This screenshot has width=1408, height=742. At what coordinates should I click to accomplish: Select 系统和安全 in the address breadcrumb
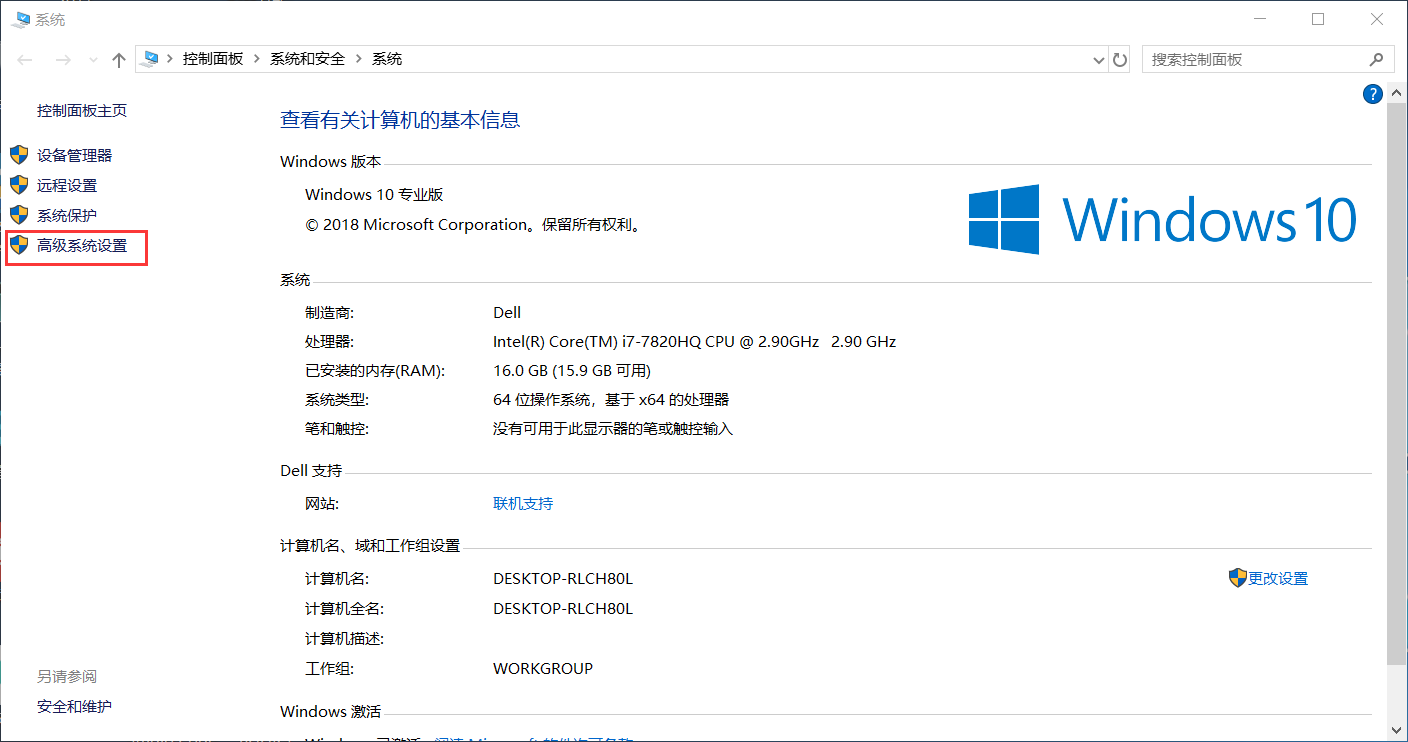pos(307,59)
